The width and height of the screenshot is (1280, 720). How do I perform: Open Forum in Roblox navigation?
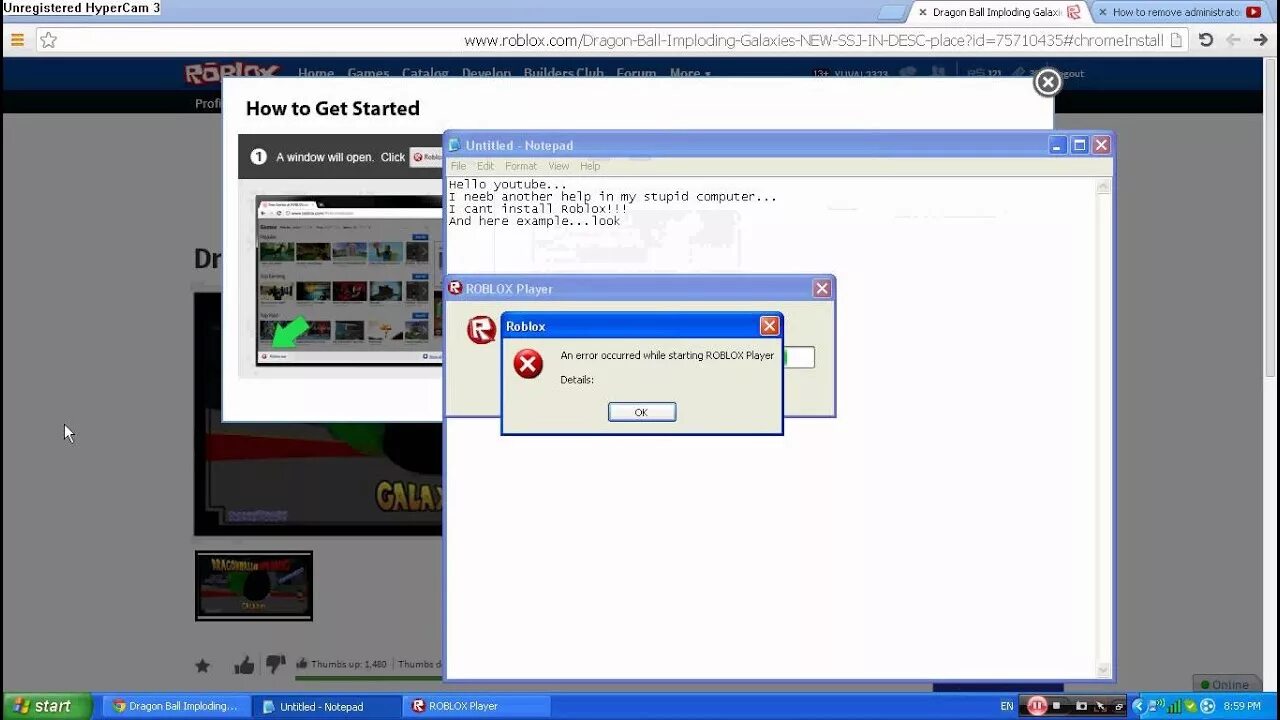pyautogui.click(x=636, y=73)
